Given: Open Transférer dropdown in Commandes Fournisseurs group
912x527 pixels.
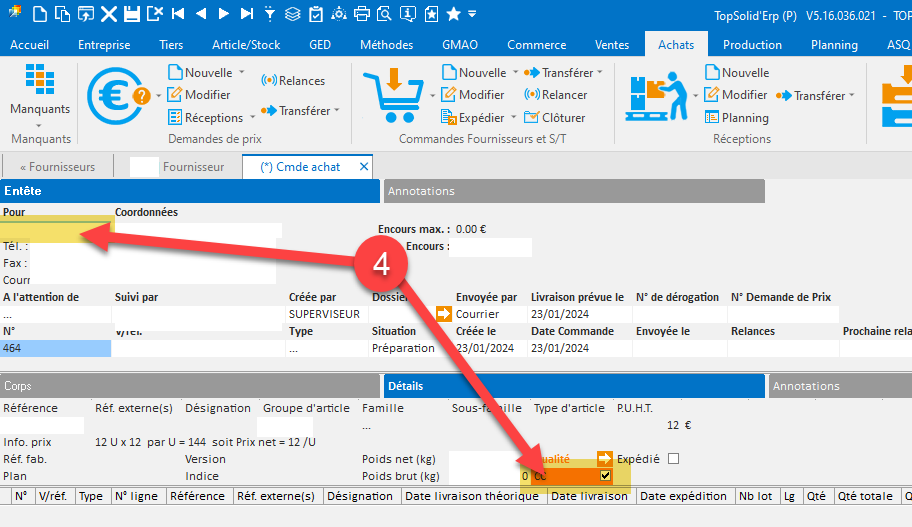Looking at the screenshot, I should tap(600, 72).
